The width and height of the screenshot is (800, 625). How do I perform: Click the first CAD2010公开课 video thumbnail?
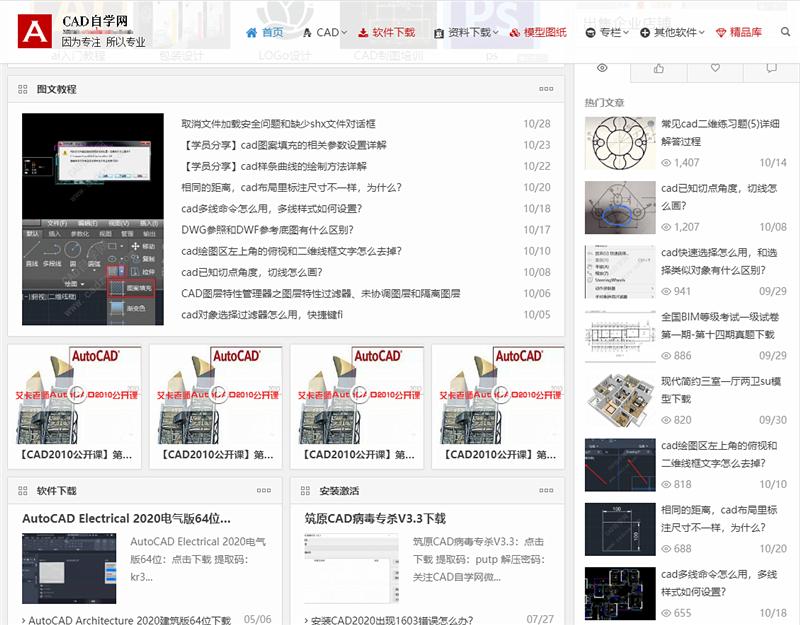point(75,393)
